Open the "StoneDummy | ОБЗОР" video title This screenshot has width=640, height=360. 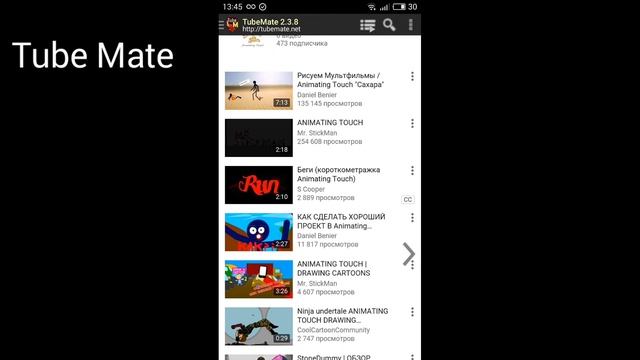click(x=333, y=357)
